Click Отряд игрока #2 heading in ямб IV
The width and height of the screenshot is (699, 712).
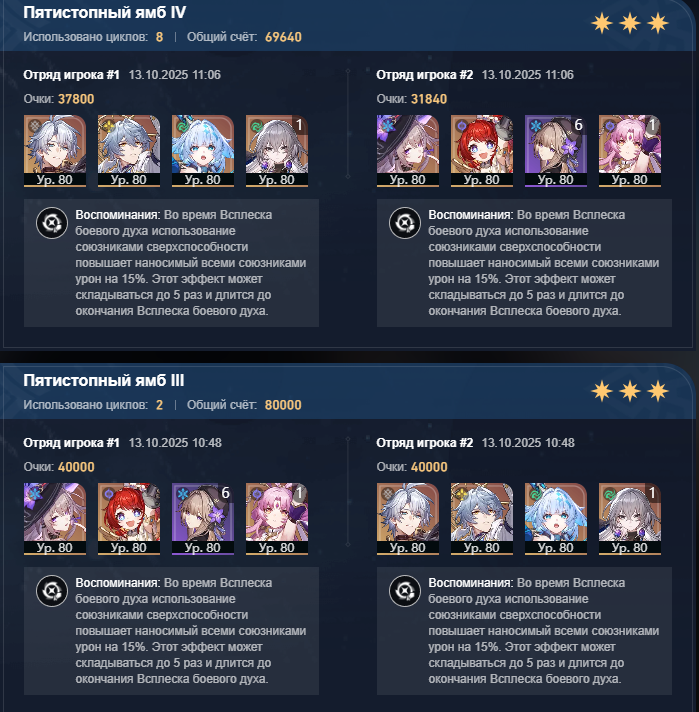tap(425, 75)
